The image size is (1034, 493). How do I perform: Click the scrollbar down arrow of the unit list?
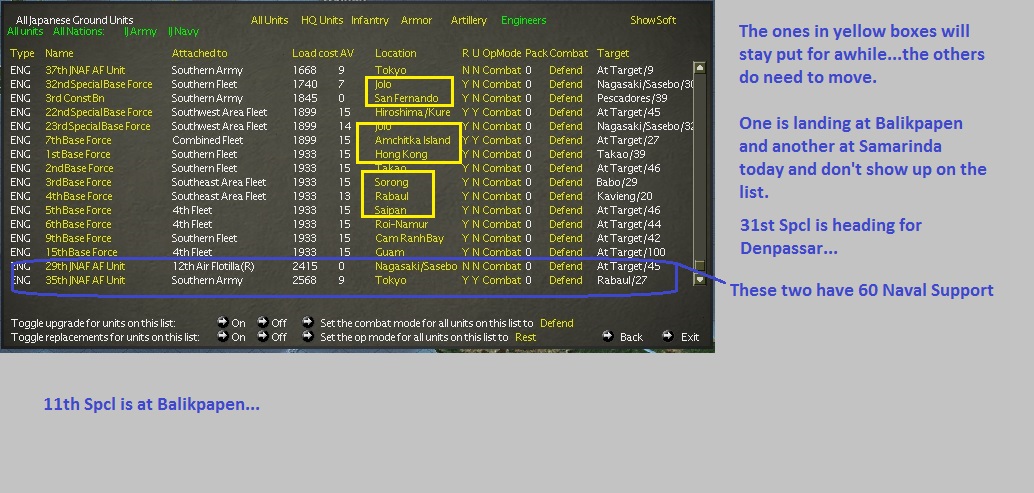(700, 279)
